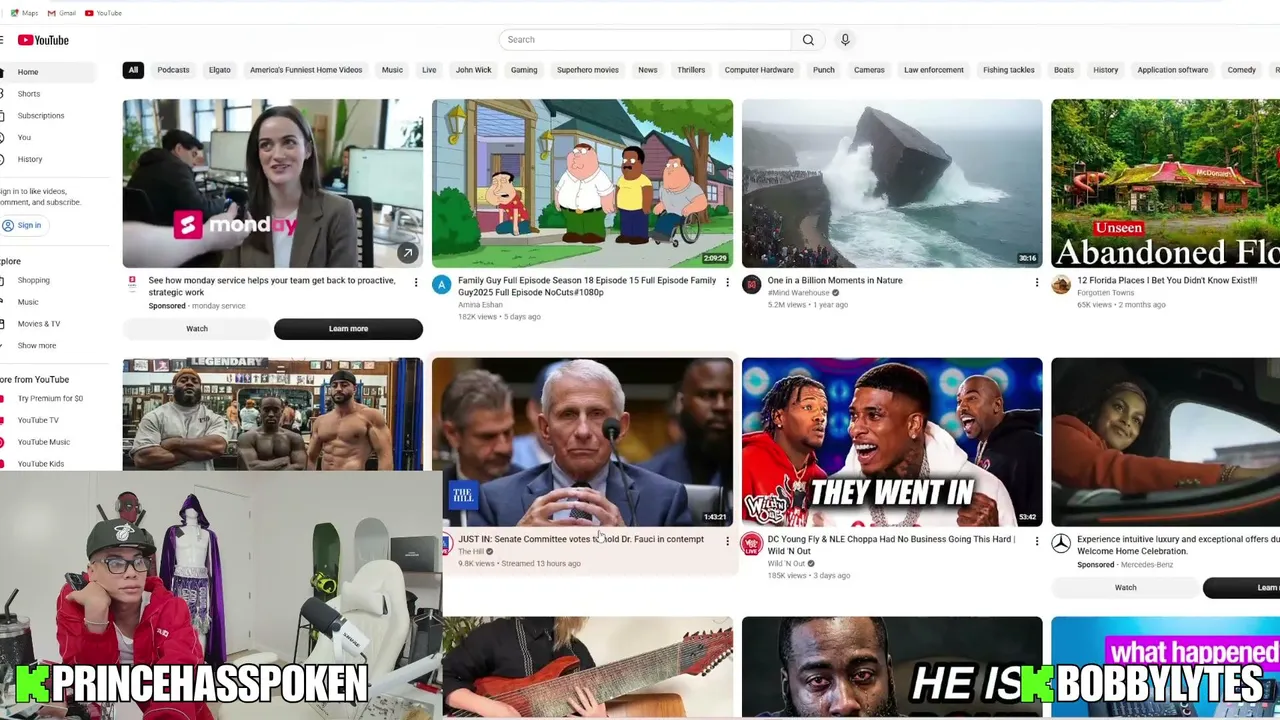
Task: Open the You section in sidebar
Action: pyautogui.click(x=46, y=137)
